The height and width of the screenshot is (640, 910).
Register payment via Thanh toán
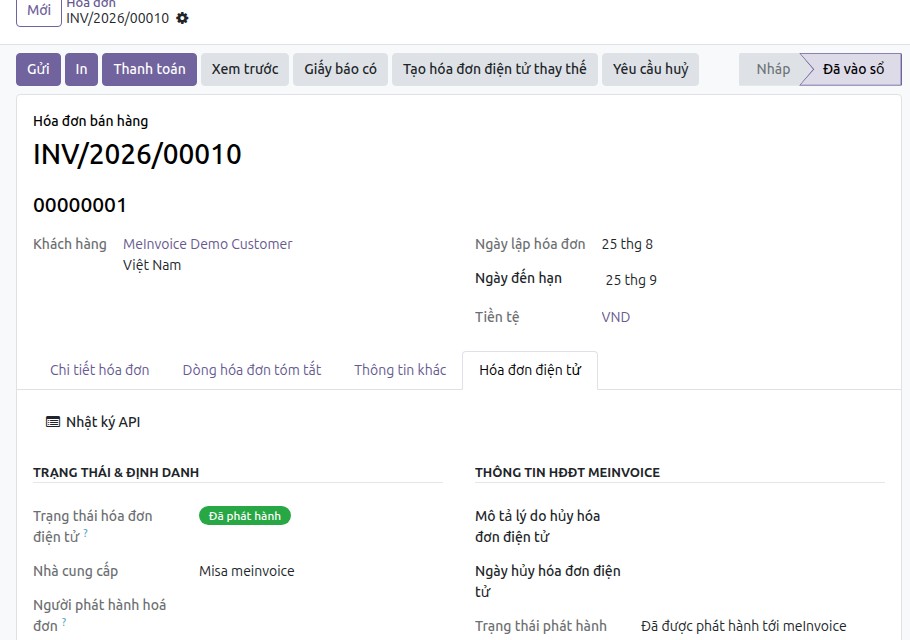149,69
